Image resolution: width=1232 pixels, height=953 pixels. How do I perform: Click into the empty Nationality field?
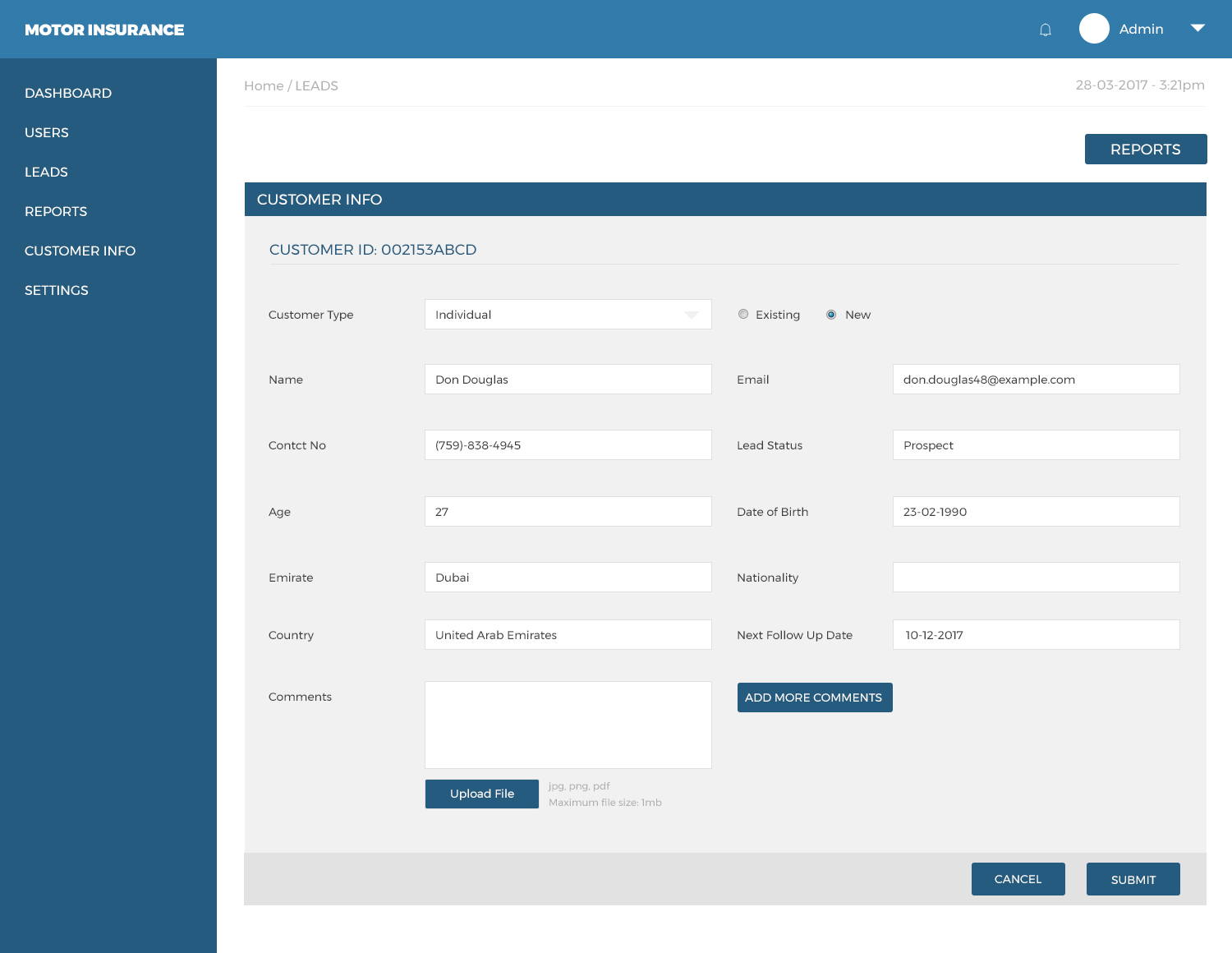tap(1037, 577)
